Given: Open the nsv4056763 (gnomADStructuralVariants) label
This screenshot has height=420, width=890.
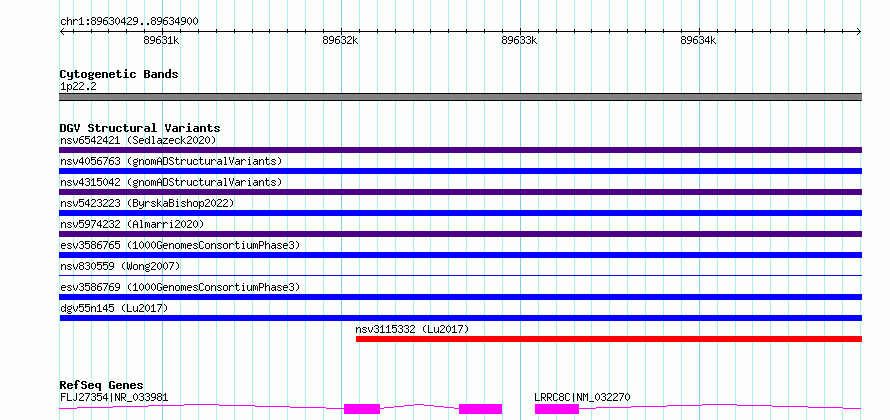Looking at the screenshot, I should [171, 161].
